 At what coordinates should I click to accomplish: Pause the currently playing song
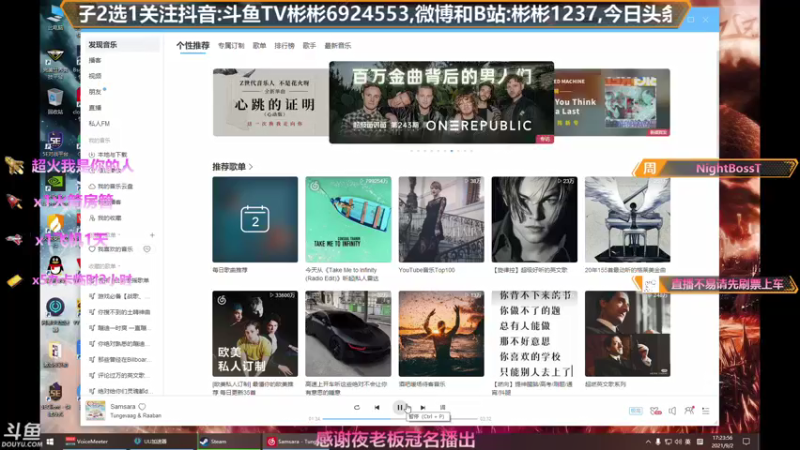click(x=399, y=407)
